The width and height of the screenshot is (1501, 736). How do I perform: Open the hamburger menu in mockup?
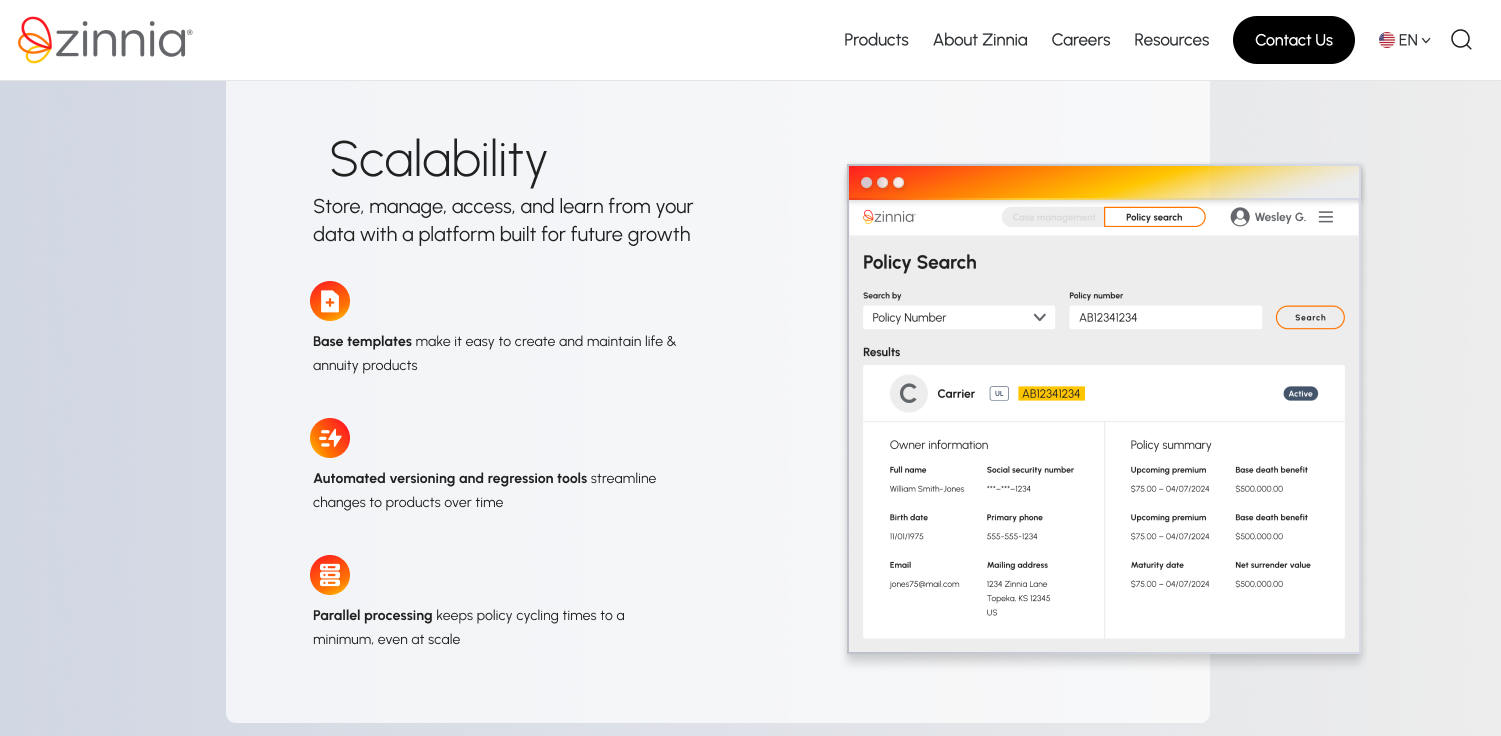pos(1326,217)
